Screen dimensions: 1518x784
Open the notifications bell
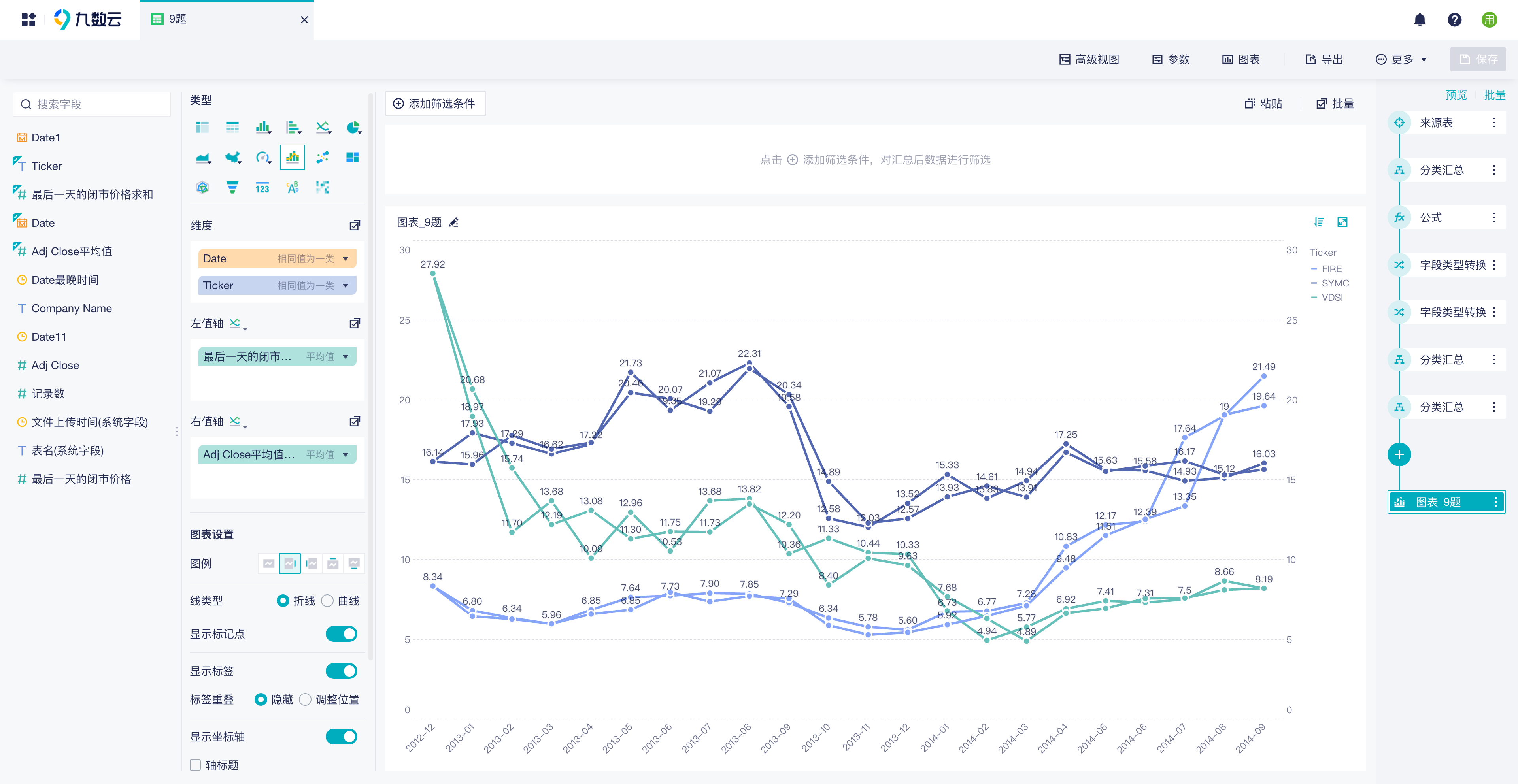pos(1420,20)
